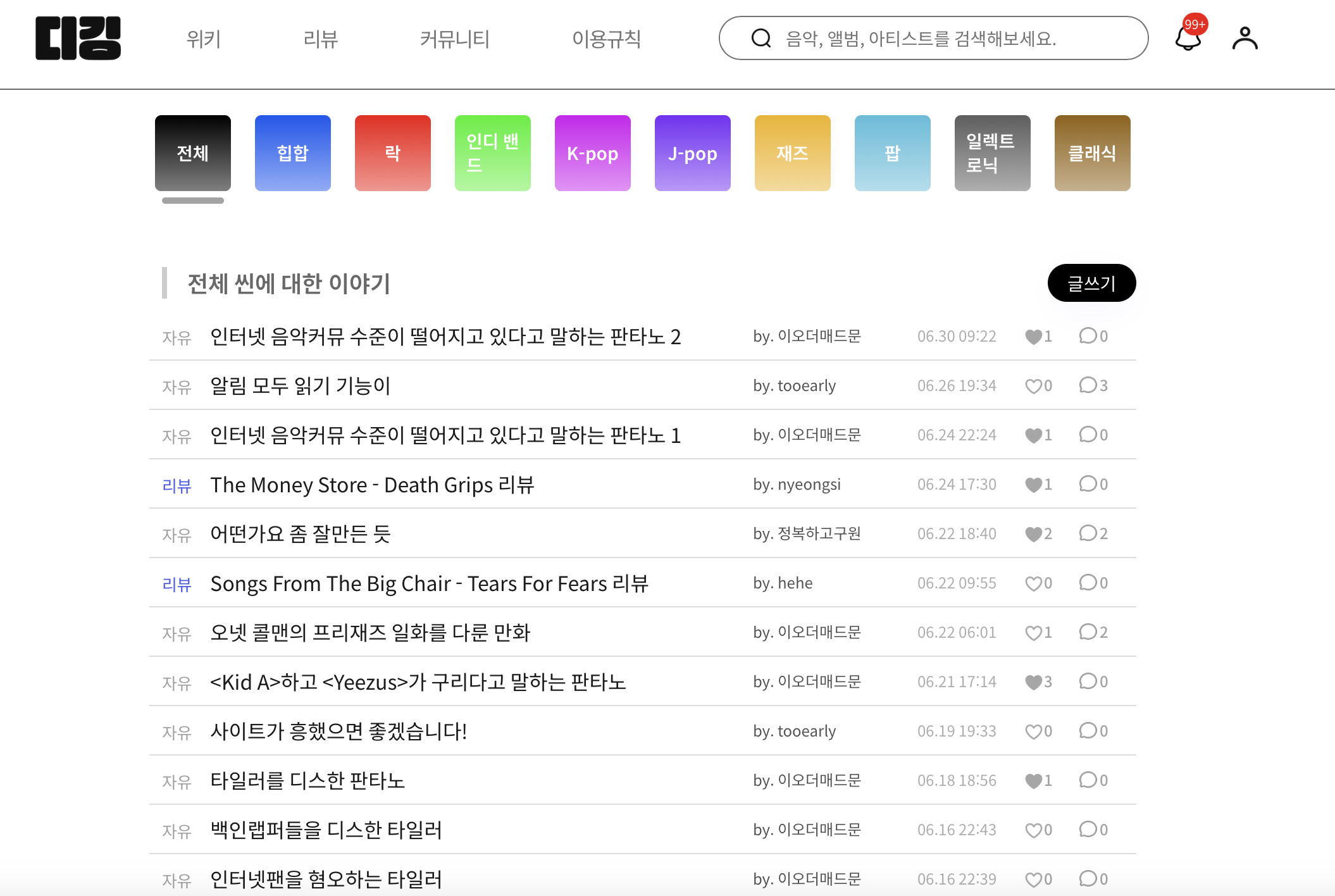This screenshot has width=1335, height=896.
Task: Open 'Songs From The Big Chair - Tears For Fears 리뷰'
Action: pyautogui.click(x=430, y=583)
